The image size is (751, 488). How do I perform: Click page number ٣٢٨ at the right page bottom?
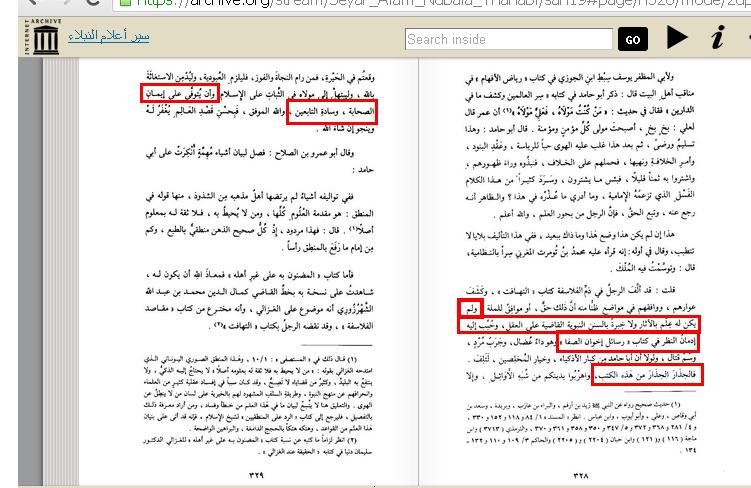[x=581, y=475]
